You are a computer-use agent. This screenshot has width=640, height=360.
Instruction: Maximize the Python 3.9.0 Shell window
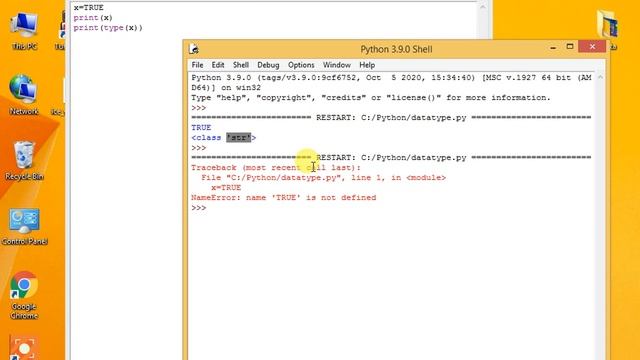pyautogui.click(x=570, y=47)
